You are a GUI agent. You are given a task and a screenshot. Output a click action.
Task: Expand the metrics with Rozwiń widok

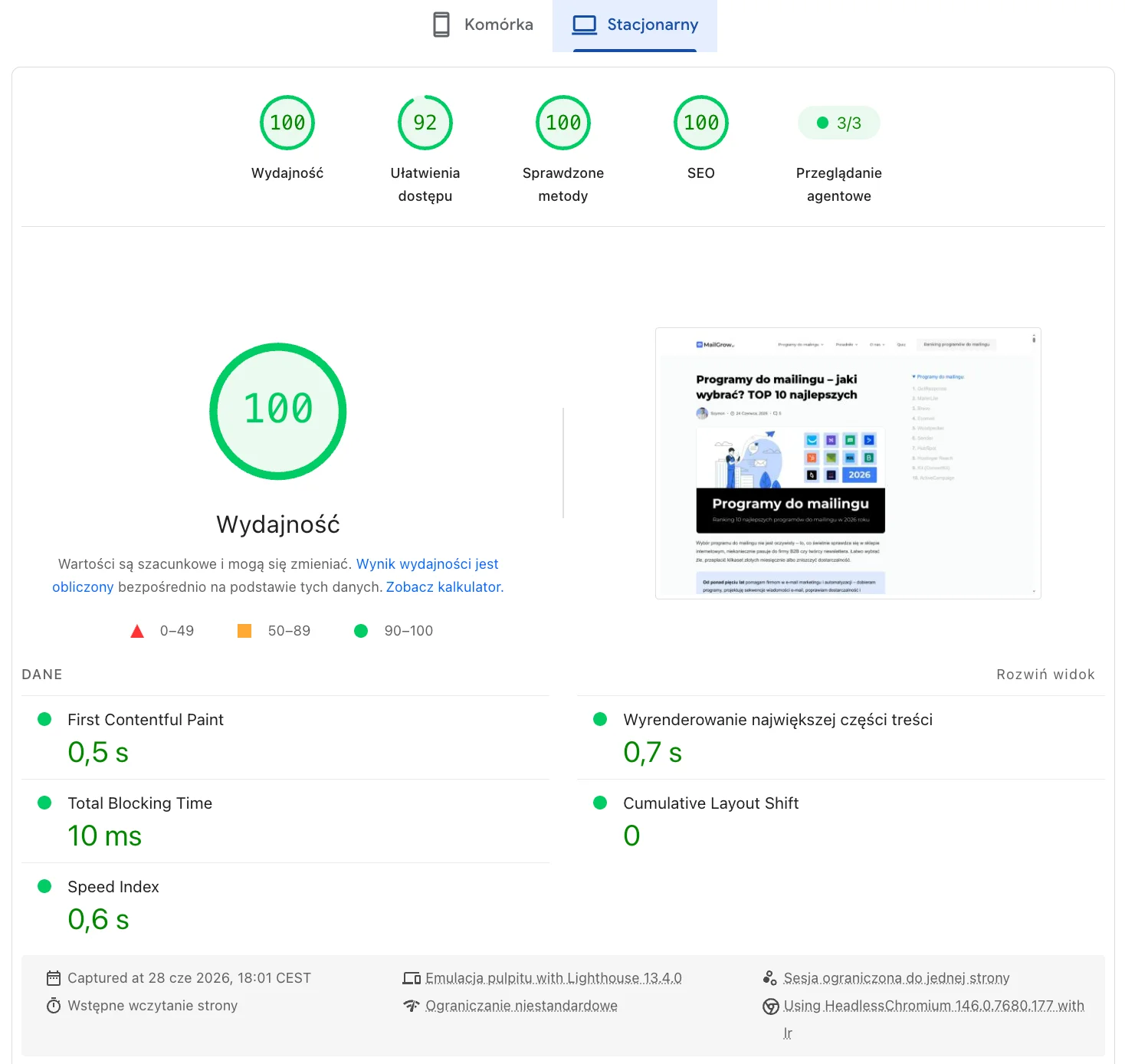click(1045, 675)
